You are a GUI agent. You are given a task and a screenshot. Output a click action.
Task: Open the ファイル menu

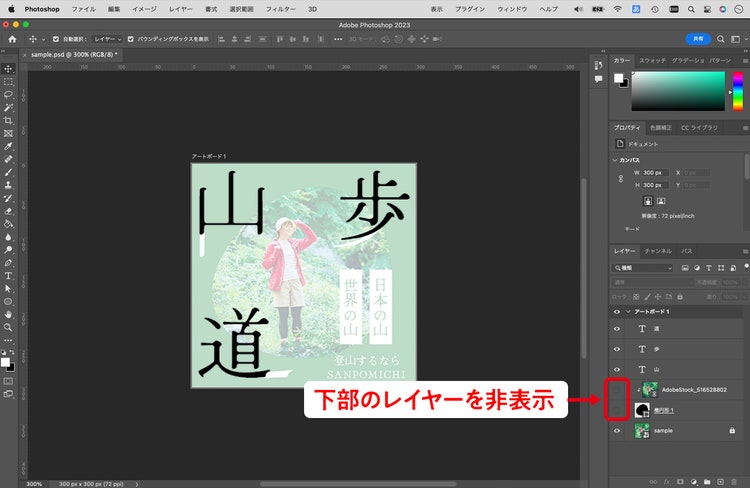click(84, 9)
